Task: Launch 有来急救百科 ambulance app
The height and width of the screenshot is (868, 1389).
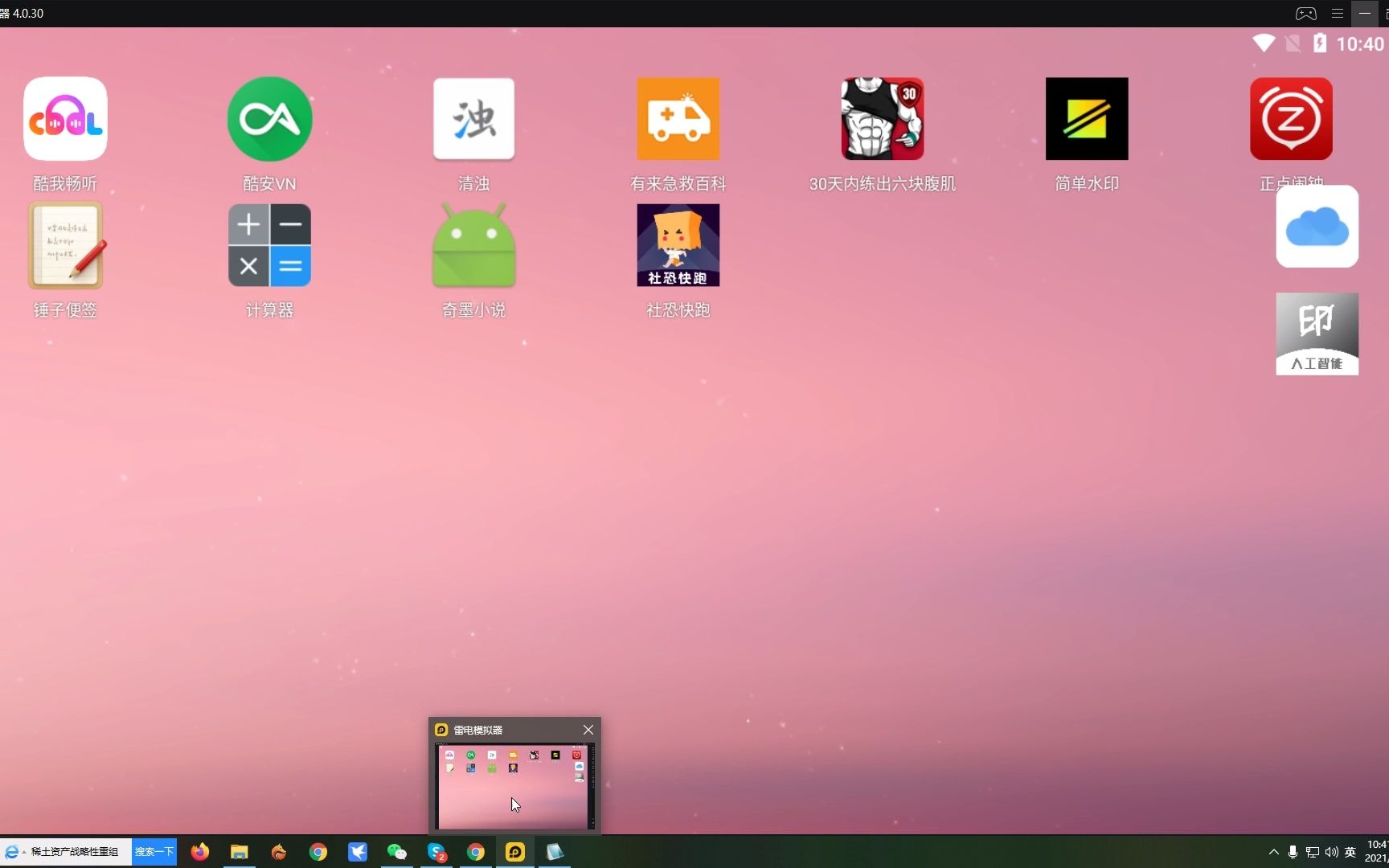Action: [678, 119]
